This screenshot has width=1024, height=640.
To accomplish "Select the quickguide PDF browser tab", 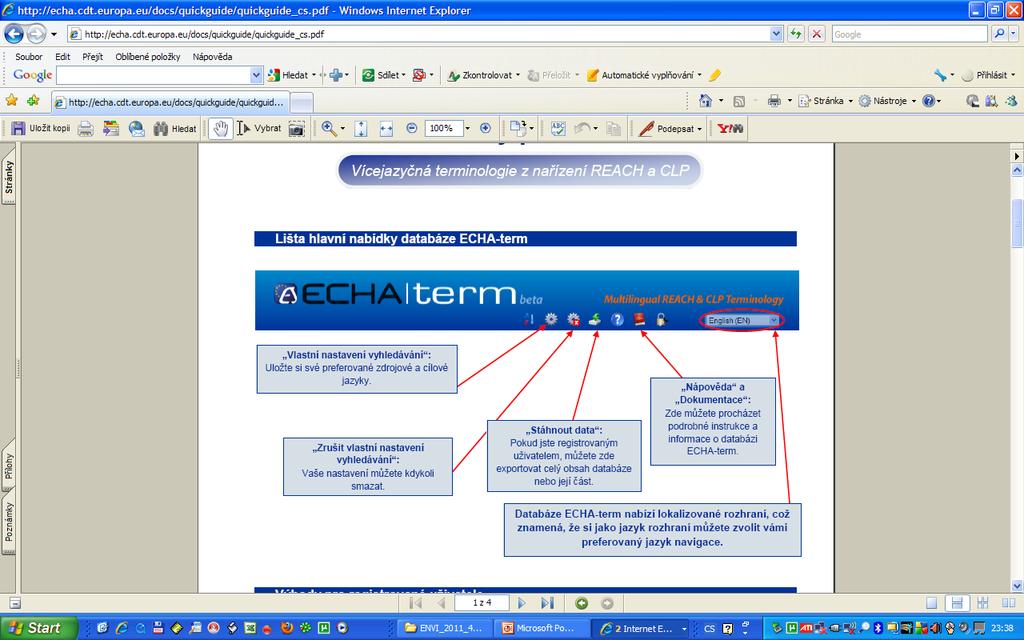I will (x=170, y=102).
